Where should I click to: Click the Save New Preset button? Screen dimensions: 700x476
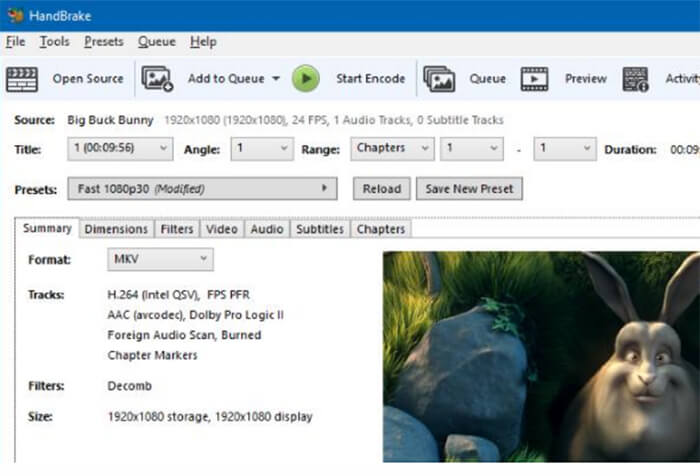(469, 189)
